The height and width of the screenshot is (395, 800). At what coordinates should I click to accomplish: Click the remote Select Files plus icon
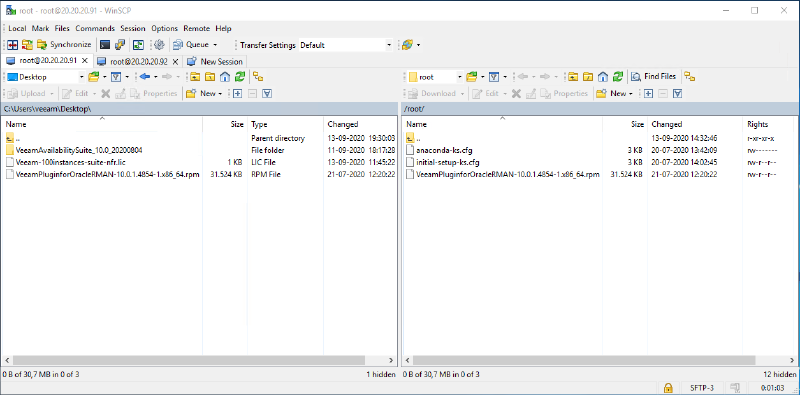[648, 93]
